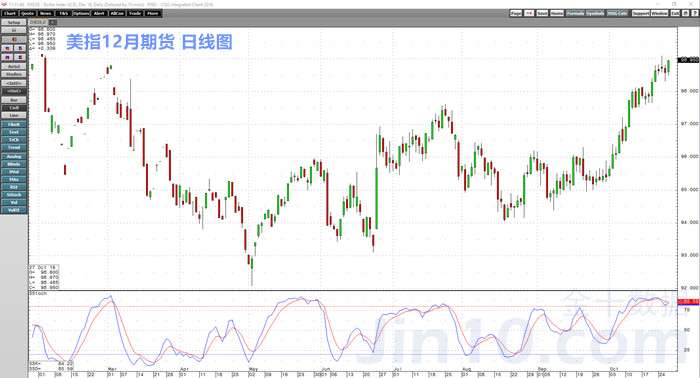
Task: Click the 27 Oct 16 OHLC data box
Action: (x=44, y=277)
